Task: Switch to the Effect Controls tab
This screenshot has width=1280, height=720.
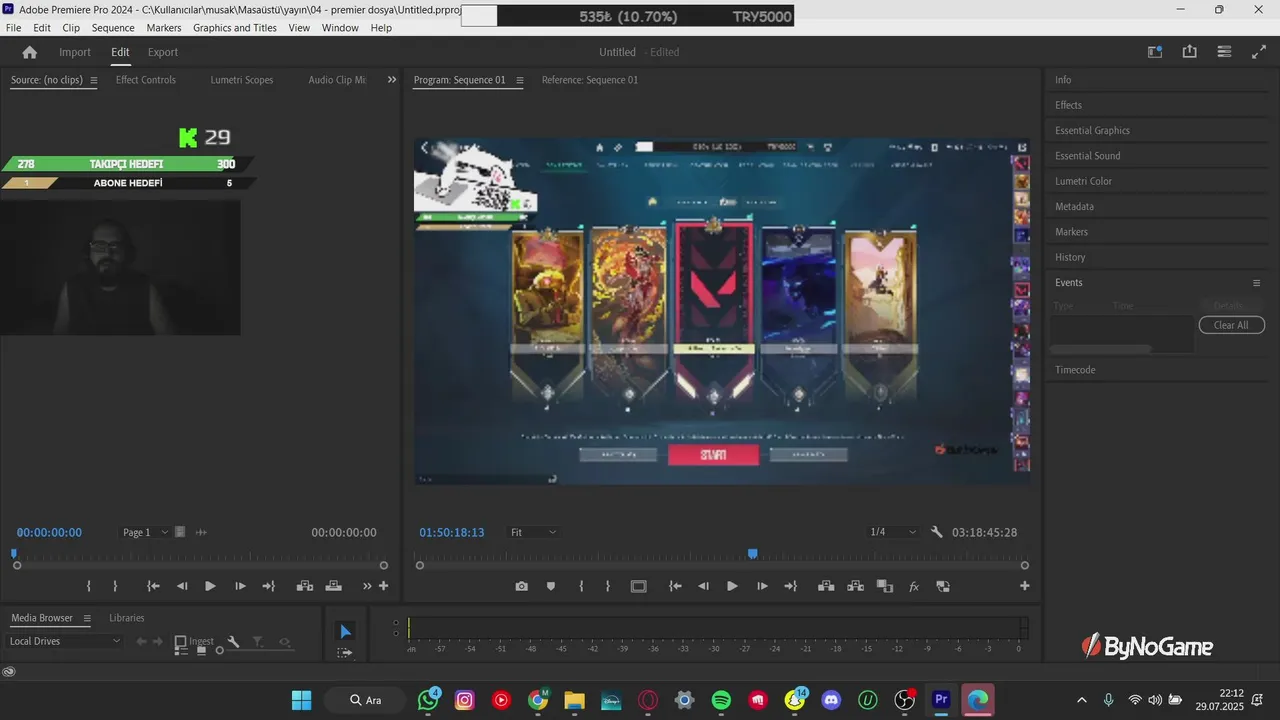Action: 146,80
